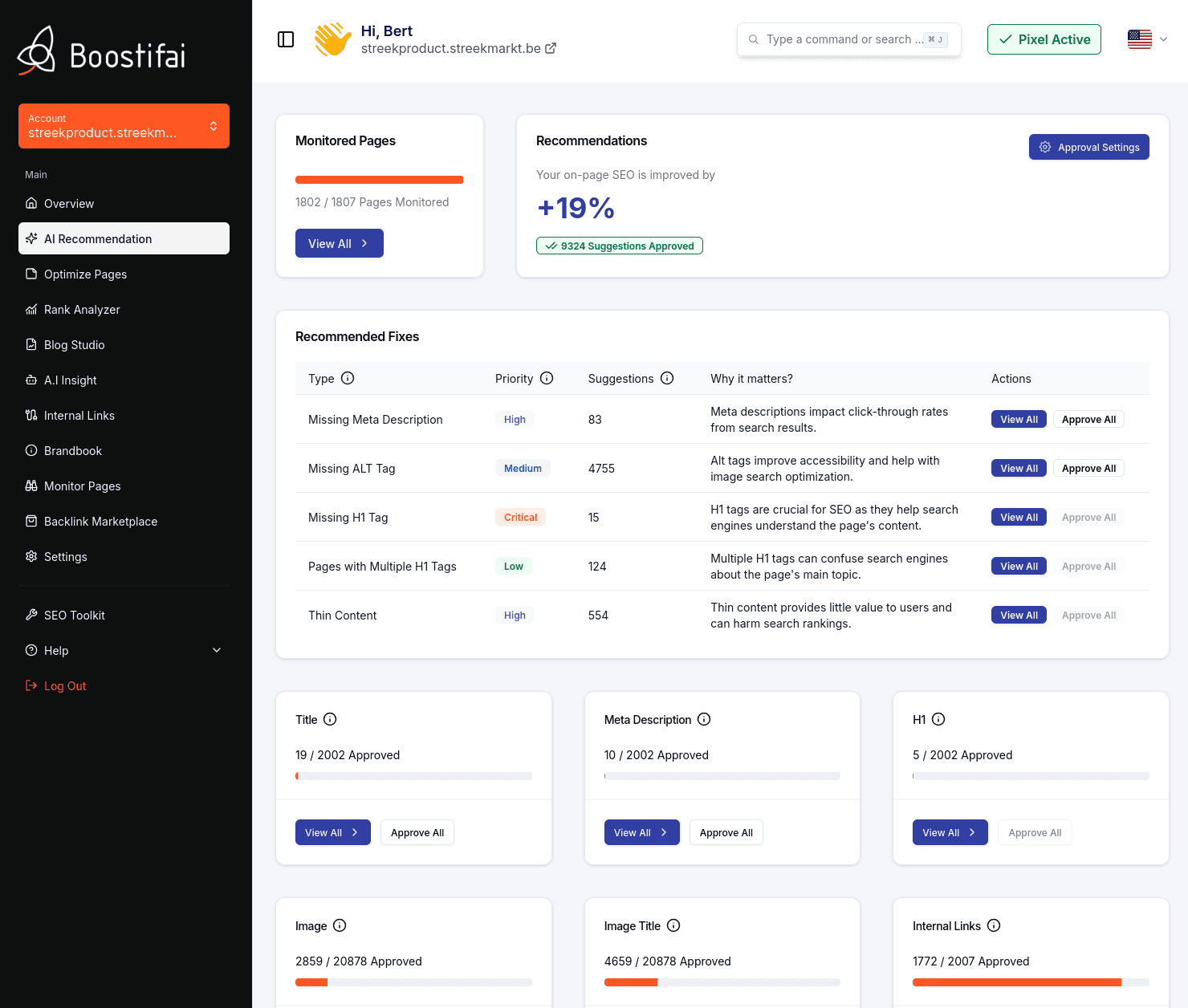Click the 9324 Suggestions Approved badge

[620, 246]
